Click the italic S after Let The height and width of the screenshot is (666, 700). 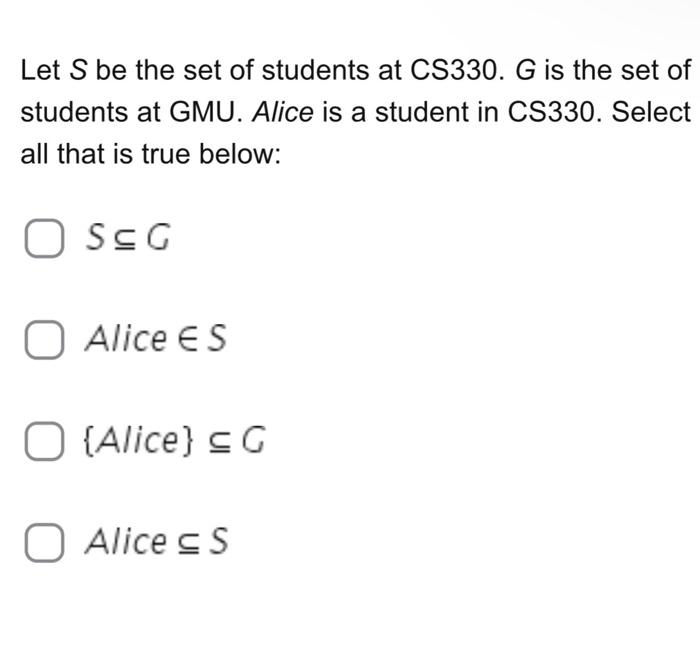tap(78, 70)
